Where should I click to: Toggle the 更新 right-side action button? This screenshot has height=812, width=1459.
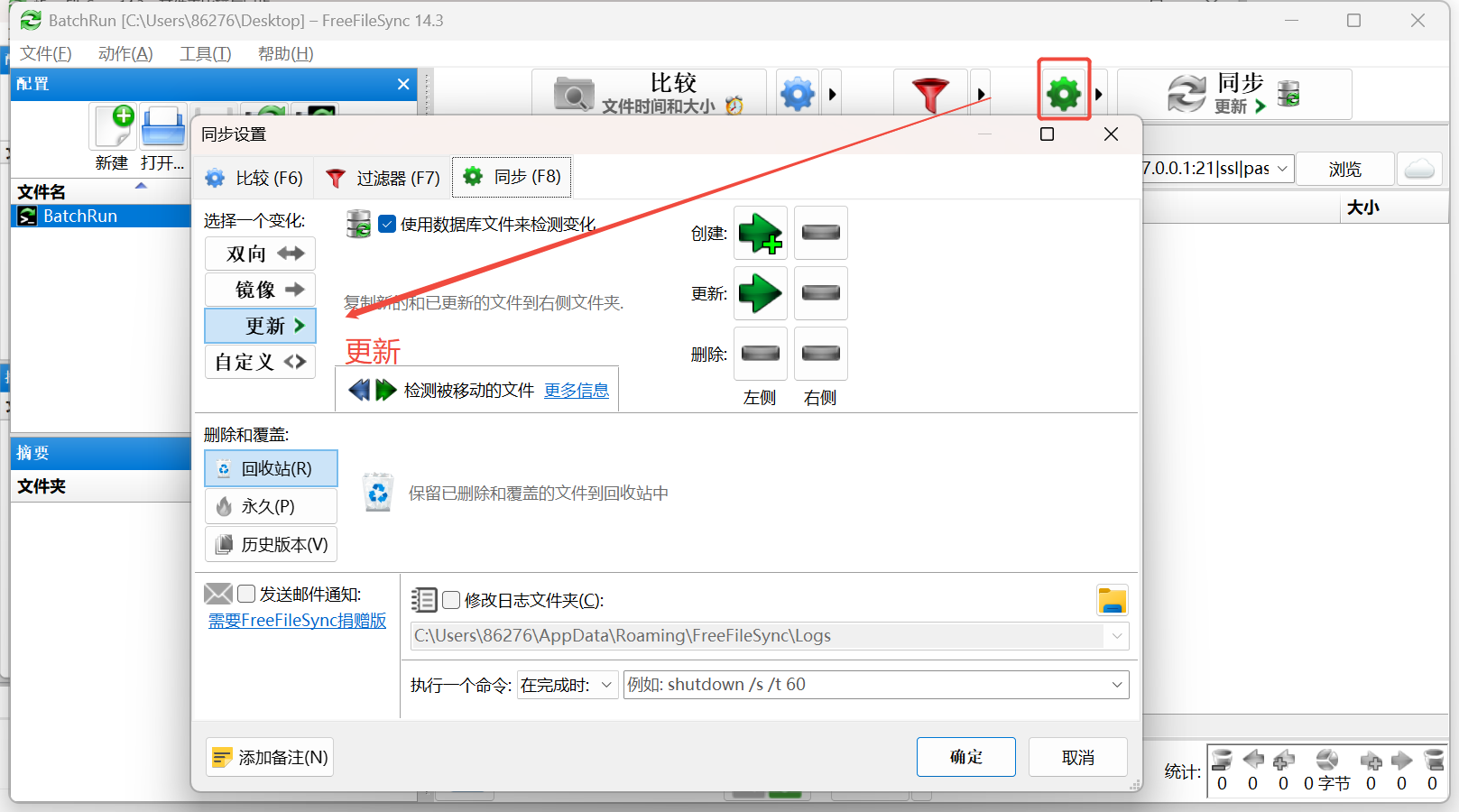pyautogui.click(x=821, y=293)
